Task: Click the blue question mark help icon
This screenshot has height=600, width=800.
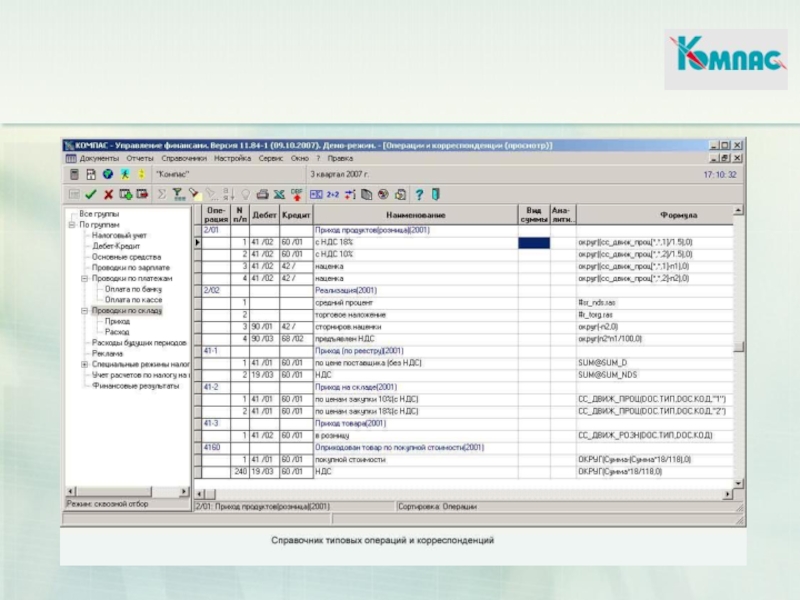Action: (419, 194)
